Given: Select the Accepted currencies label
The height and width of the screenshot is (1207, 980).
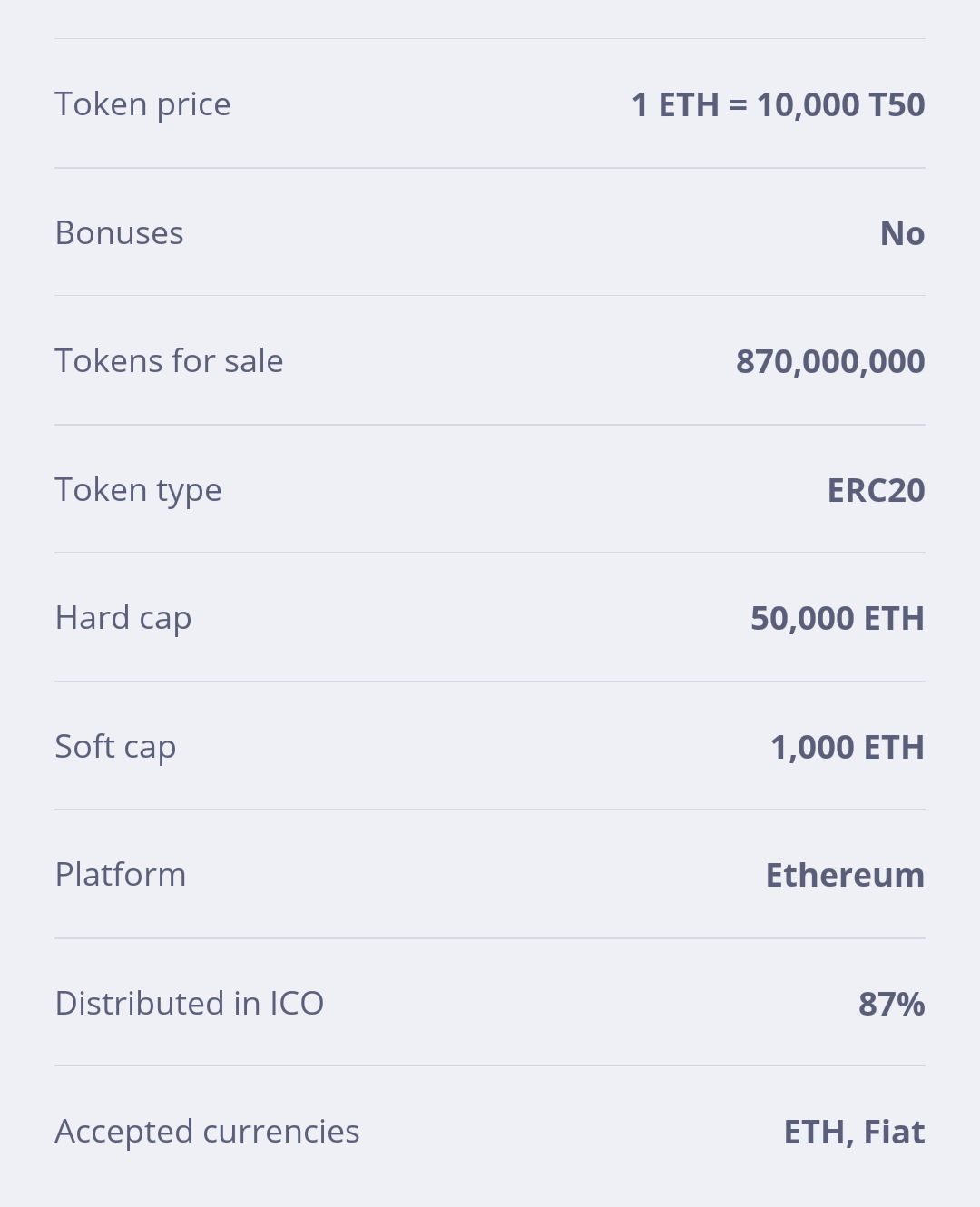Looking at the screenshot, I should point(207,1132).
